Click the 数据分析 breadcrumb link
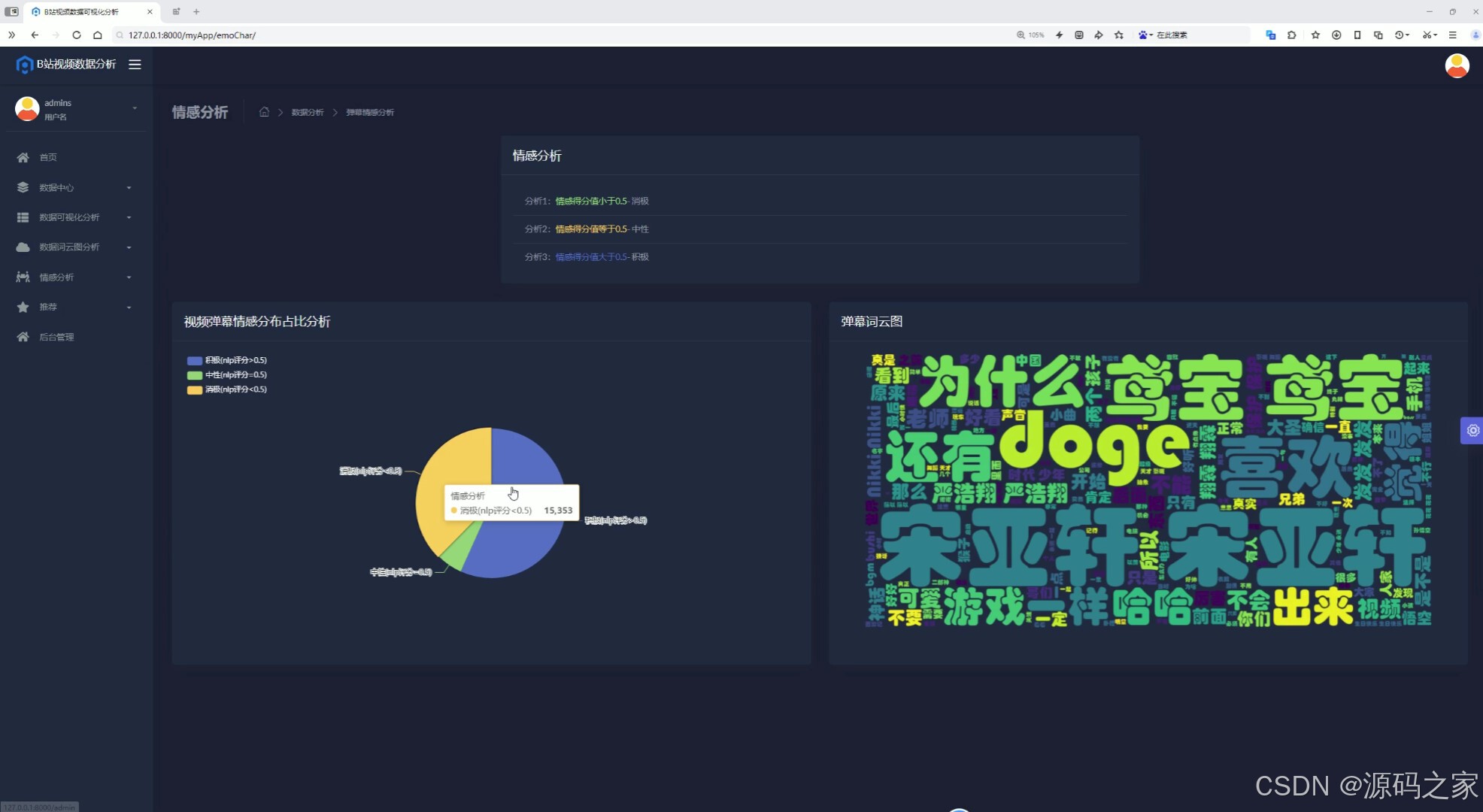1483x812 pixels. coord(308,112)
